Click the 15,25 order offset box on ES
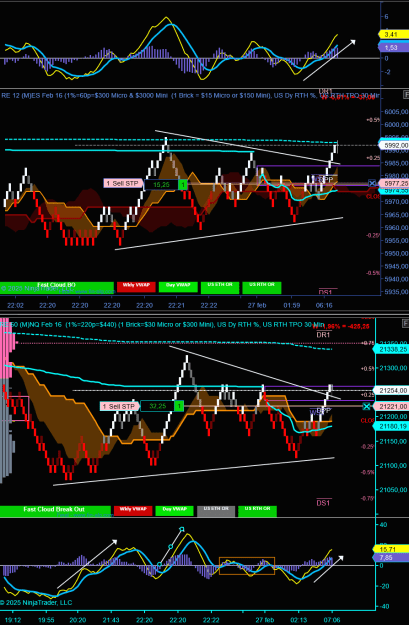The image size is (409, 625). click(161, 185)
